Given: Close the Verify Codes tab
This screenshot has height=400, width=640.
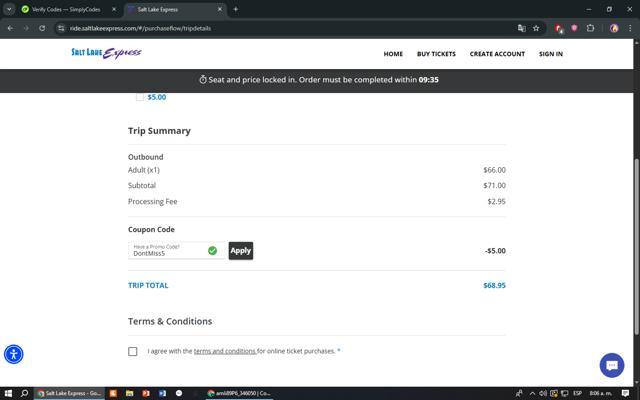Looking at the screenshot, I should 114,9.
